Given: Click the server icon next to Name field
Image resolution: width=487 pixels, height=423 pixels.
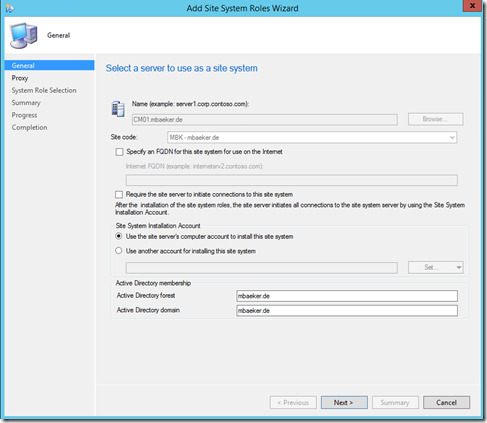Looking at the screenshot, I should (x=118, y=109).
